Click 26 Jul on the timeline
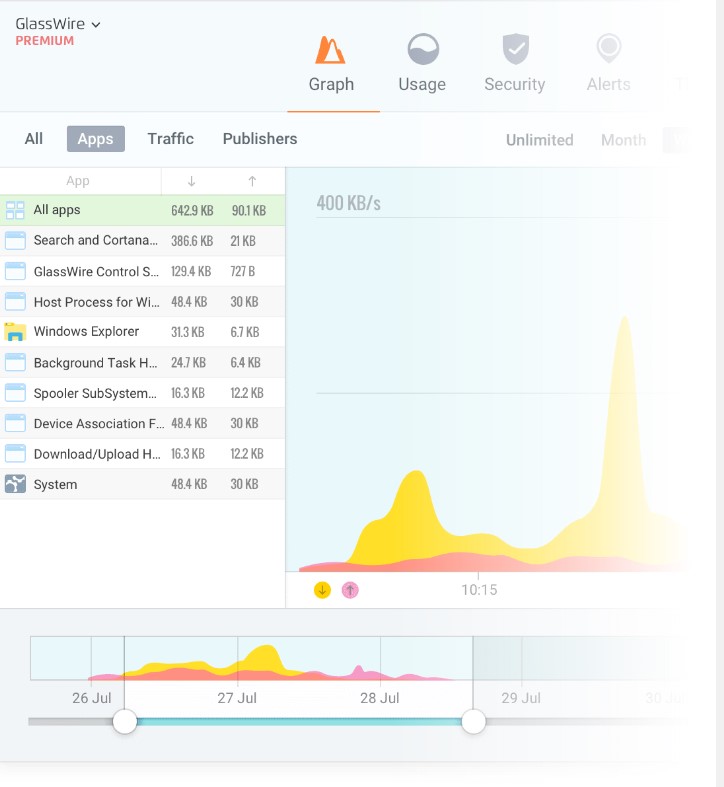This screenshot has width=724, height=787. [x=91, y=698]
